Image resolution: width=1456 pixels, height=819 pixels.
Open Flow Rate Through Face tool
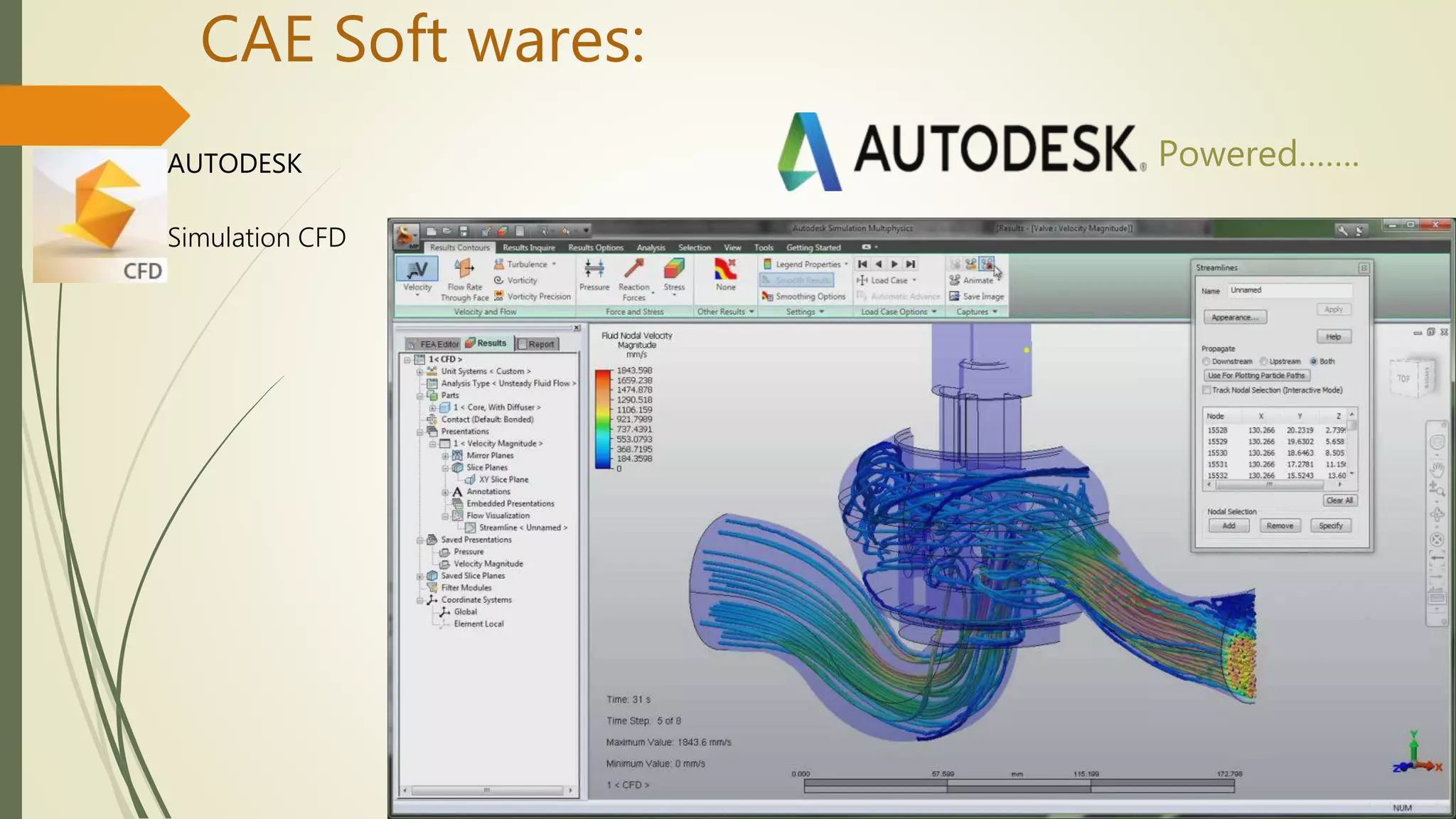[x=465, y=280]
